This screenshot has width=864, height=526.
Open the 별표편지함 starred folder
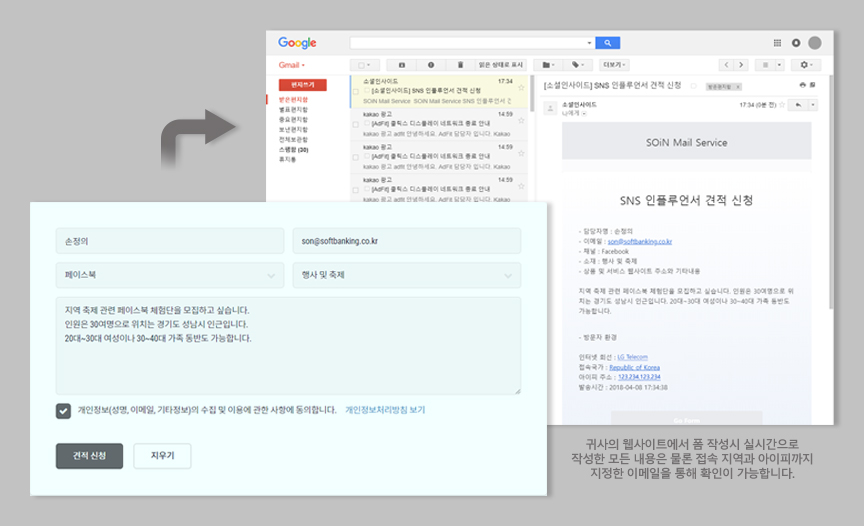pyautogui.click(x=293, y=110)
